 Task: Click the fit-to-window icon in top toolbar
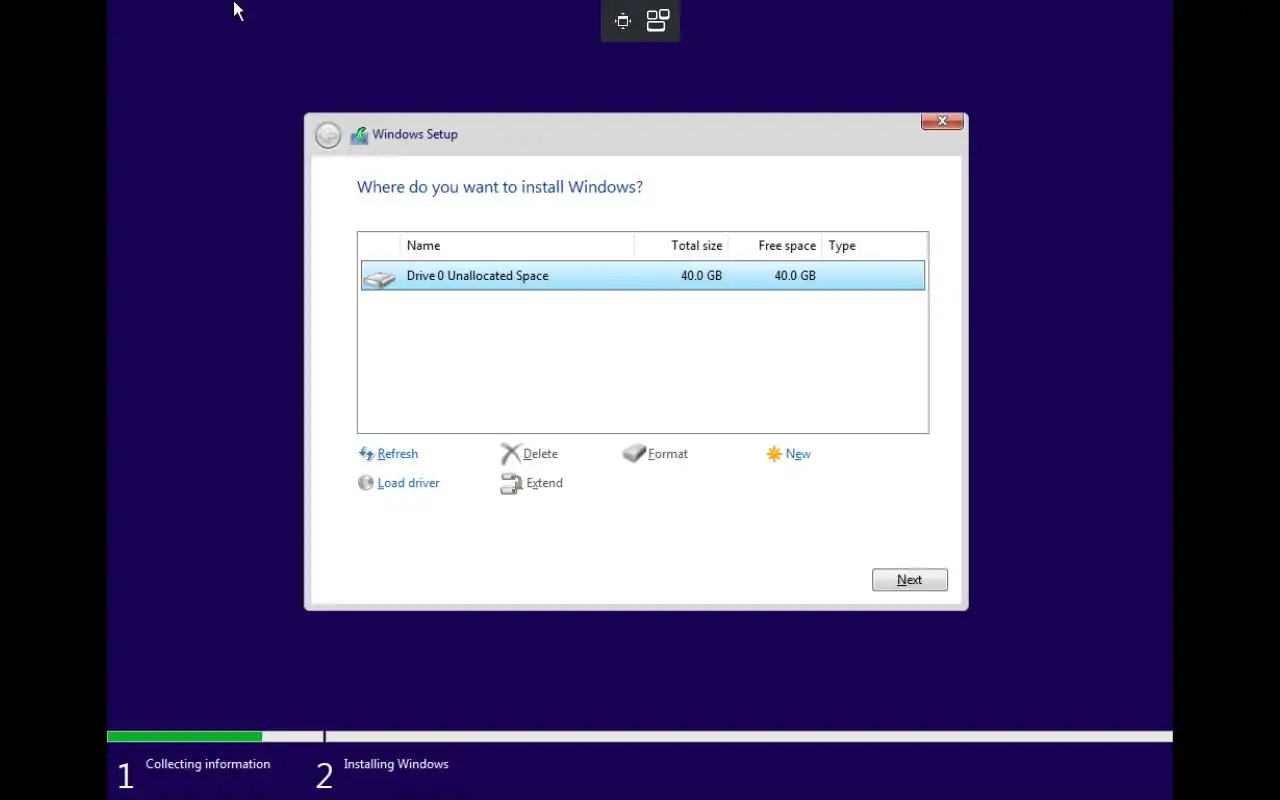click(x=623, y=21)
